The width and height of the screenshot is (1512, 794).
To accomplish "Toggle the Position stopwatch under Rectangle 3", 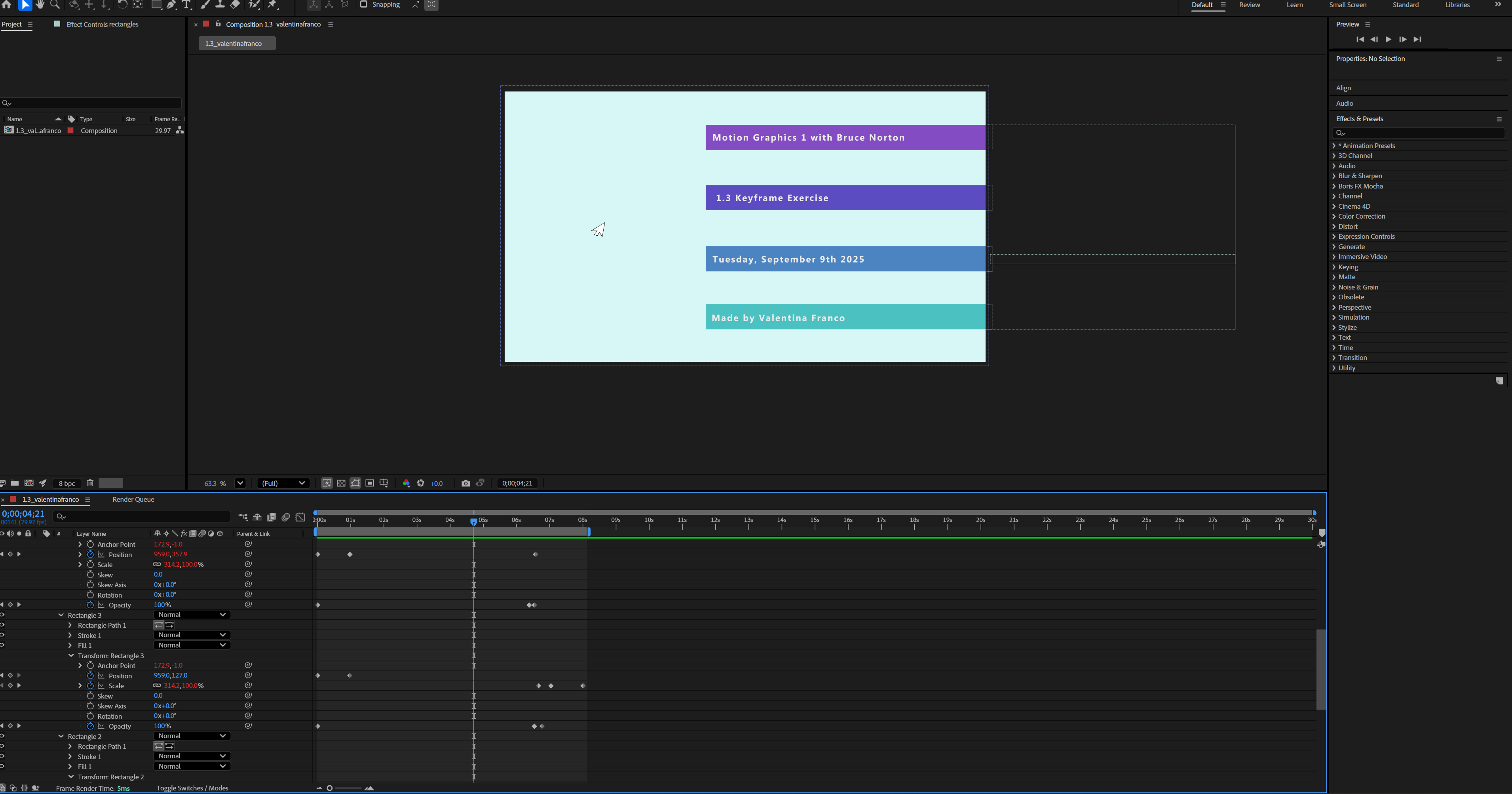I will 90,675.
